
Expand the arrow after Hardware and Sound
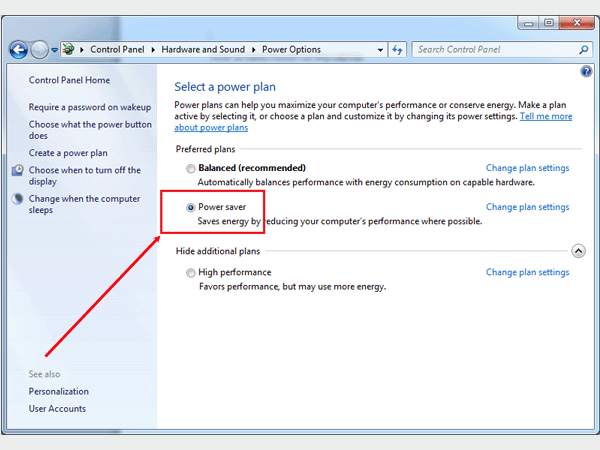pyautogui.click(x=253, y=50)
